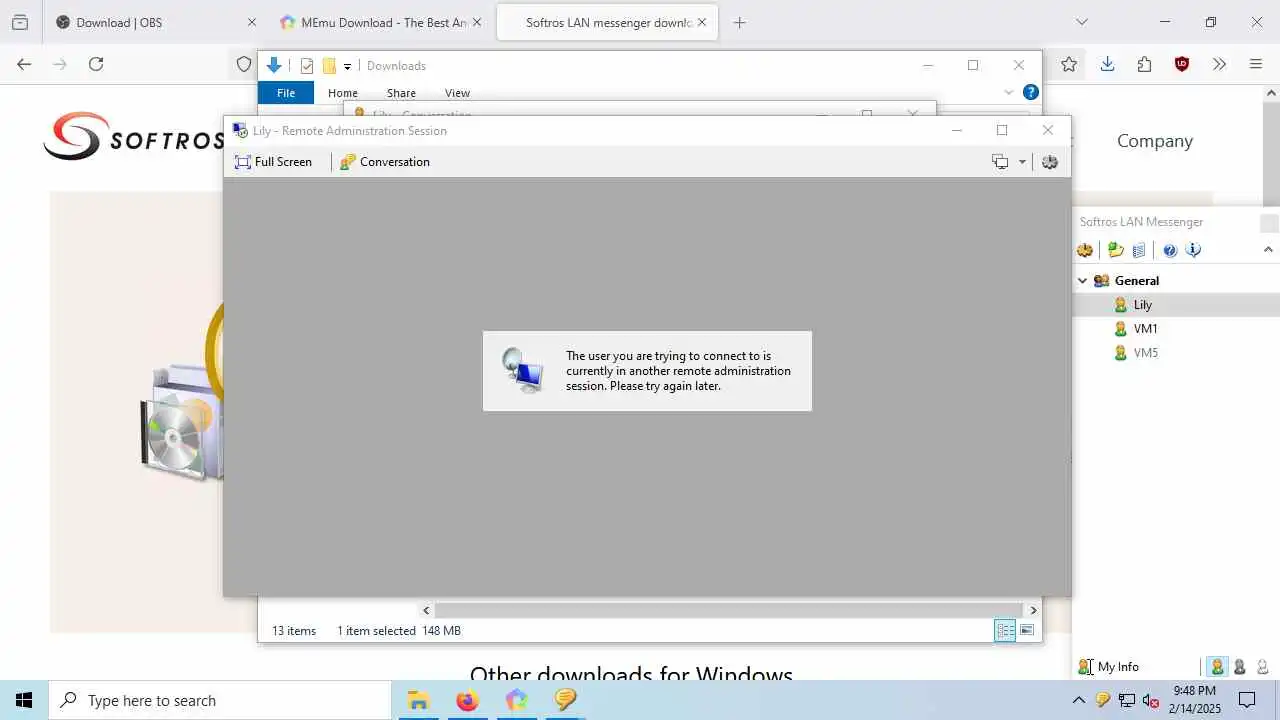1280x720 pixels.
Task: Click the green folder icon in Softros toolbar
Action: (1116, 250)
